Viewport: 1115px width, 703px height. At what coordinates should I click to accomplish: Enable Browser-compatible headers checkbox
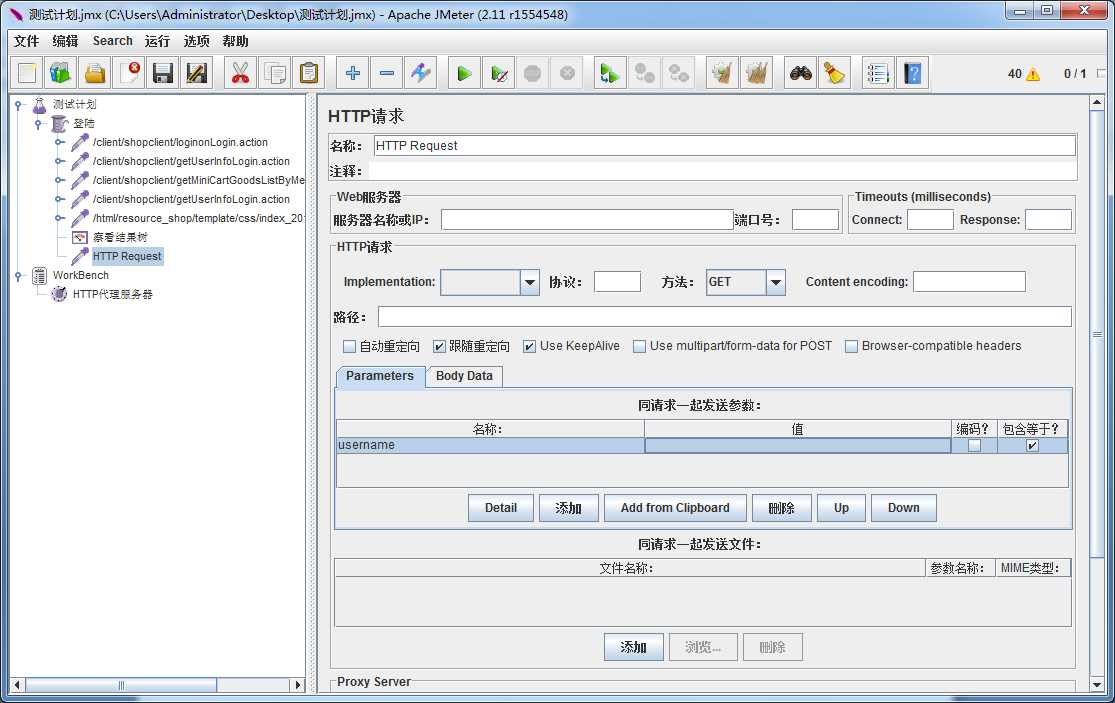click(x=850, y=347)
